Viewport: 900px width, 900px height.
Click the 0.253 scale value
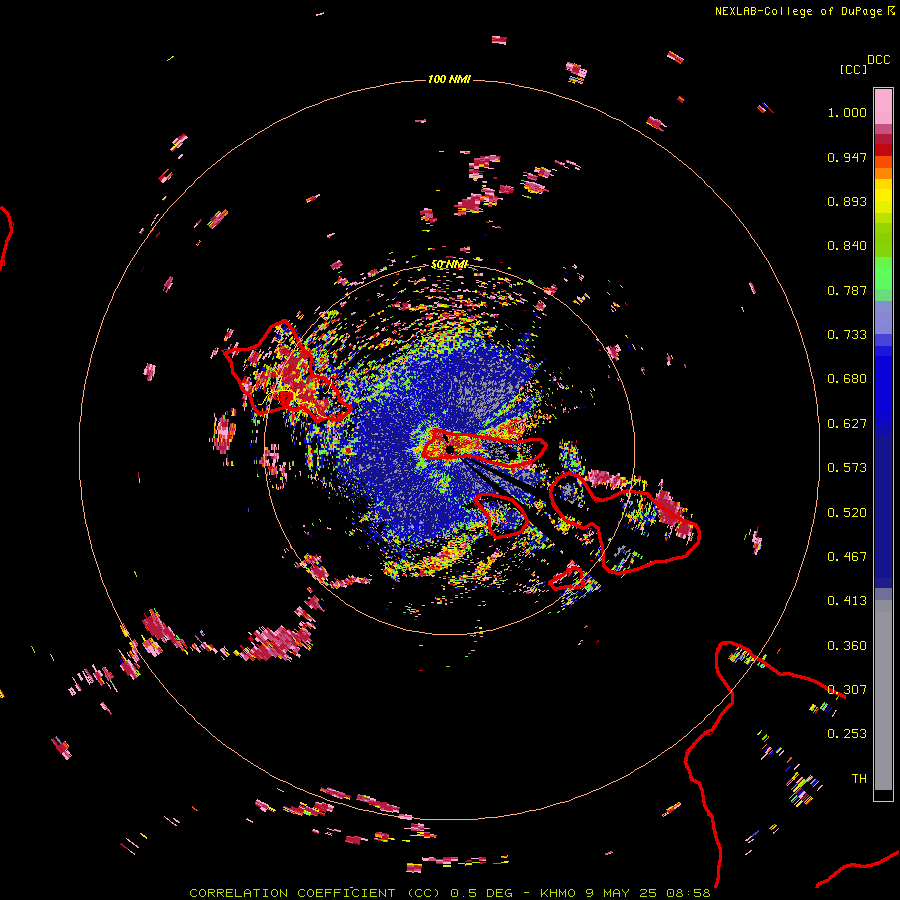(x=847, y=734)
